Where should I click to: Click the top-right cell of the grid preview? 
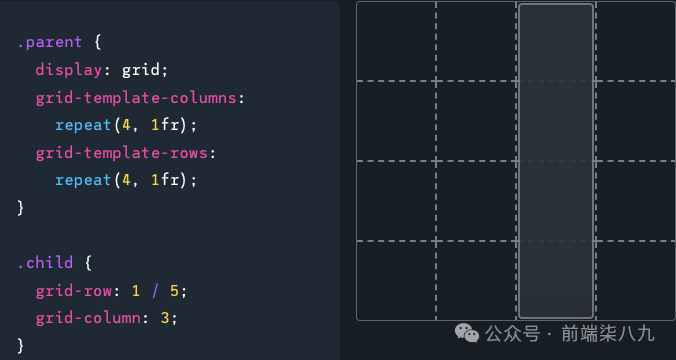pos(635,41)
